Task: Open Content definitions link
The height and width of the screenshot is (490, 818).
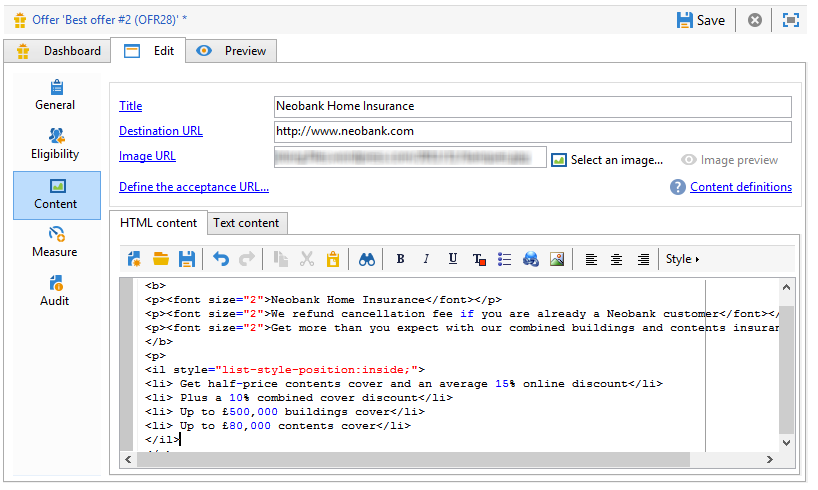Action: tap(741, 187)
